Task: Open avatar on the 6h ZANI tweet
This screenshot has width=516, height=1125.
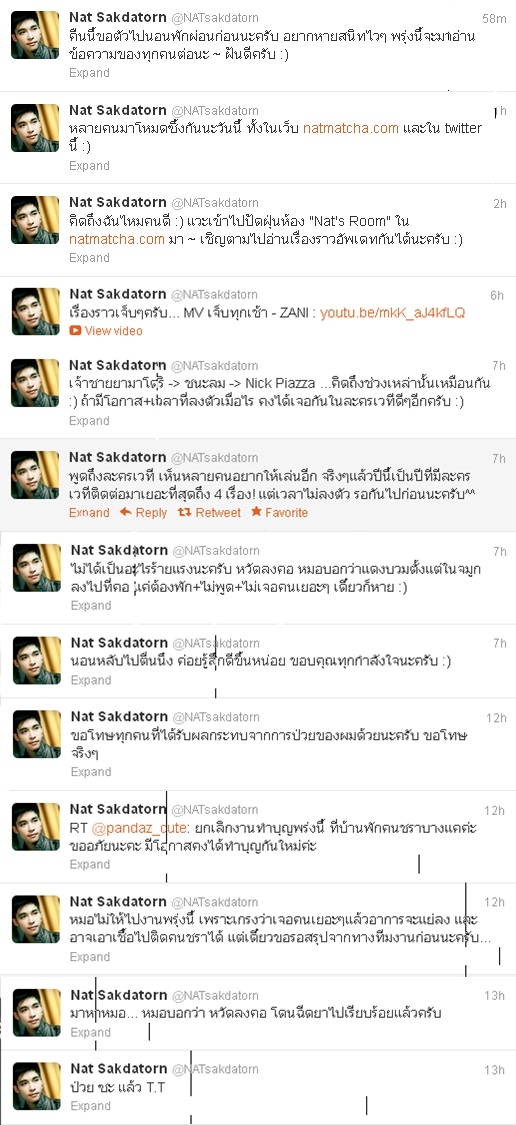Action: [36, 311]
